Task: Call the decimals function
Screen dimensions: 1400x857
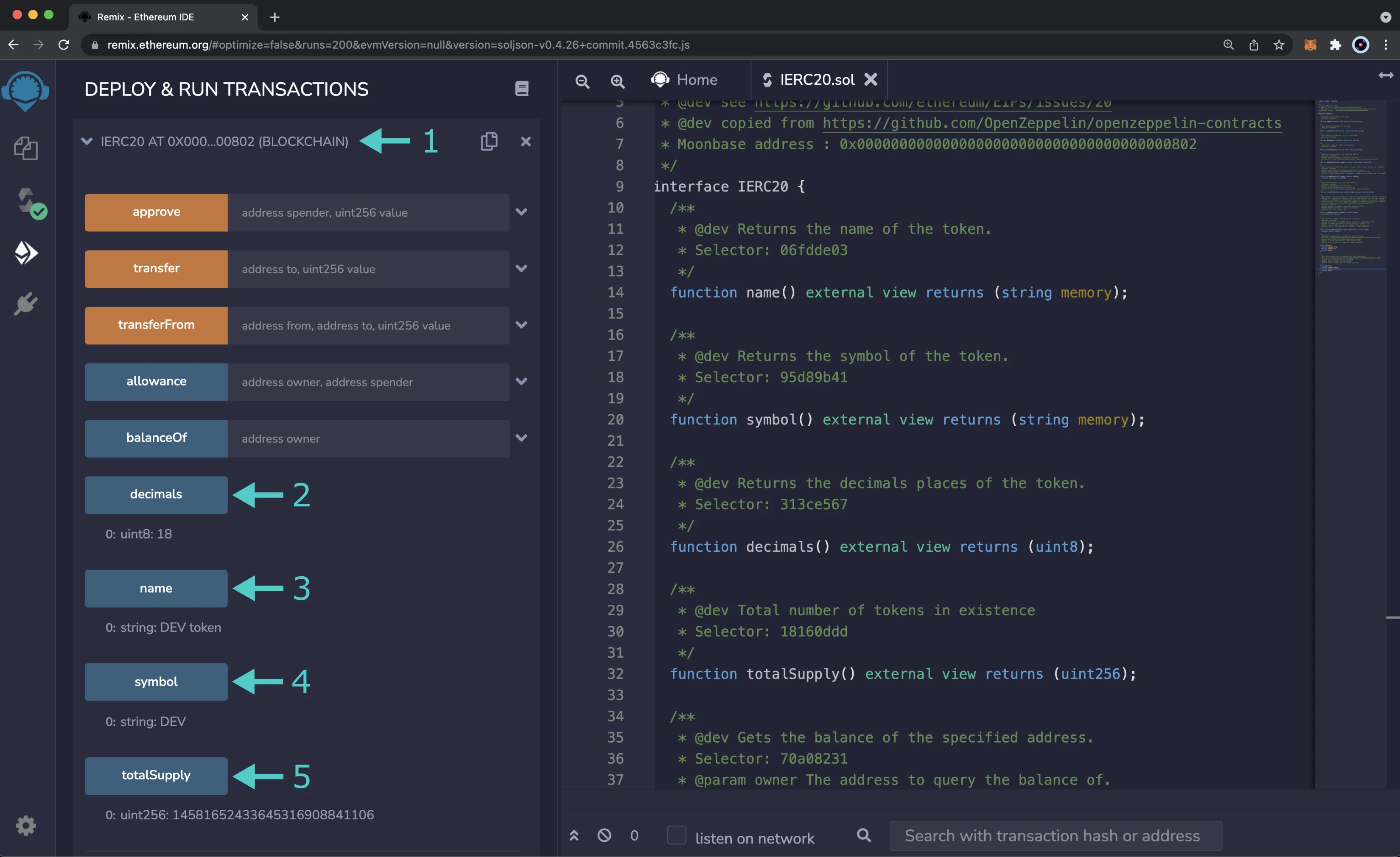Action: click(156, 495)
